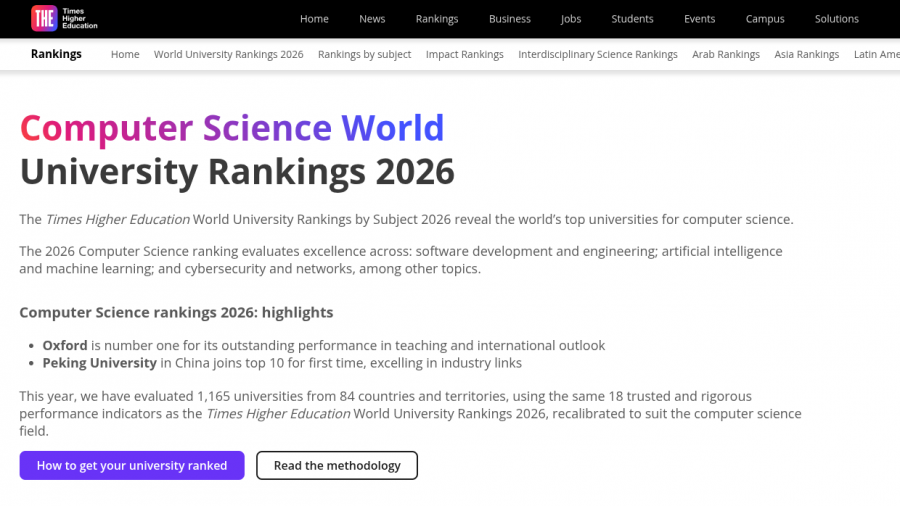Open the Events menu
Image resolution: width=900 pixels, height=506 pixels.
tap(699, 19)
